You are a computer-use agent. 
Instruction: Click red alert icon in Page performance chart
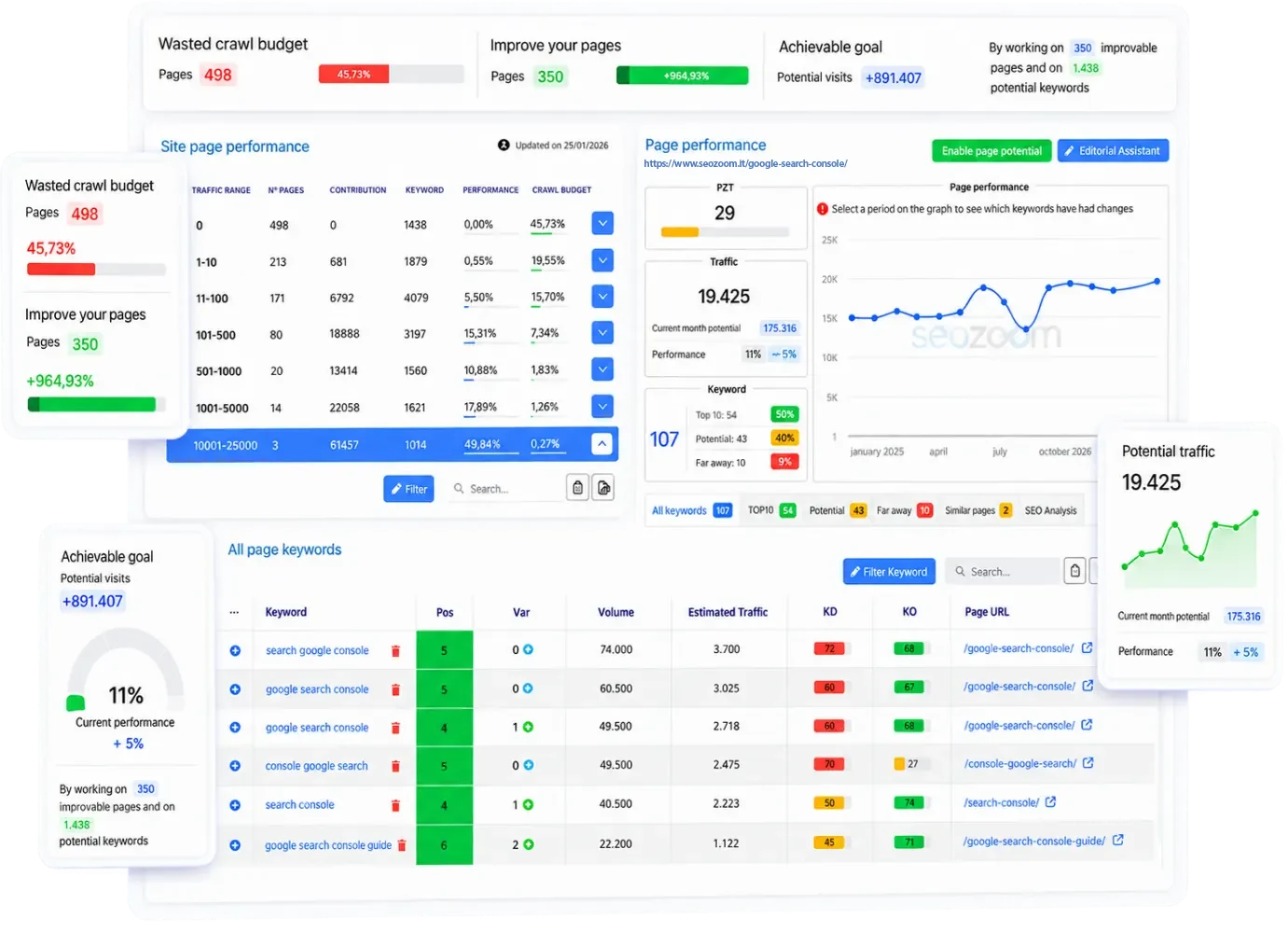click(823, 209)
